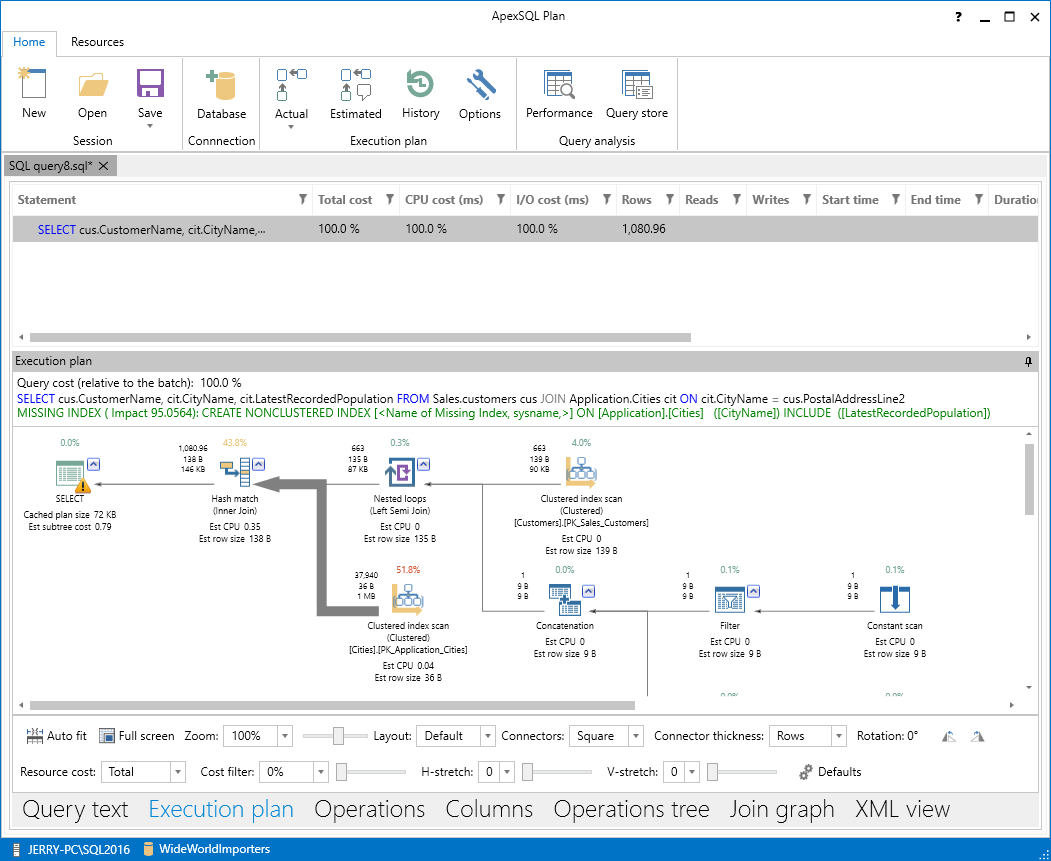This screenshot has height=861, width=1051.
Task: Open the Cost filter dropdown
Action: pyautogui.click(x=321, y=772)
